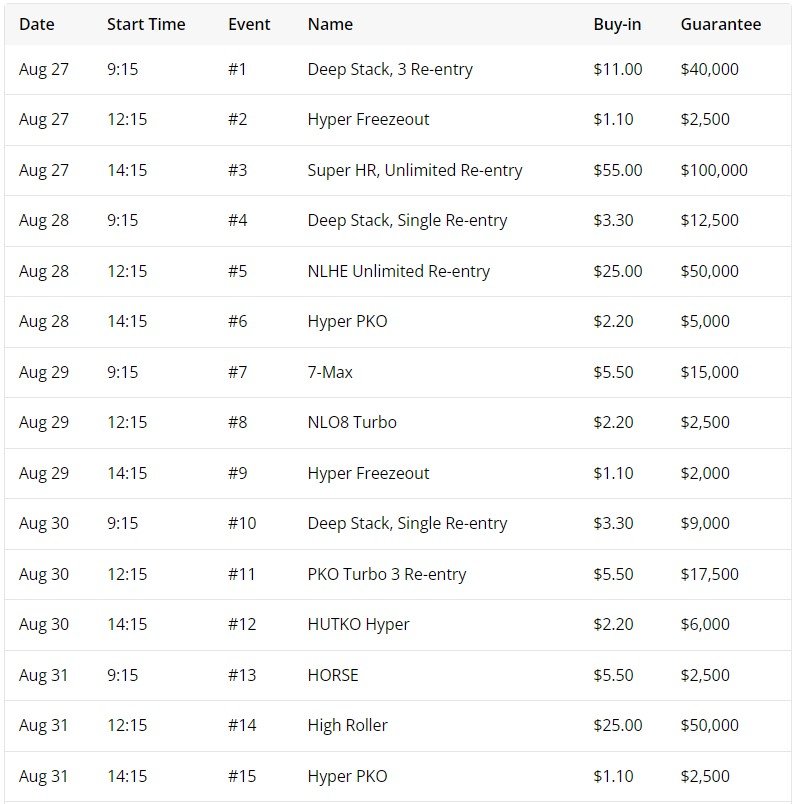Click the Buy-in column header
The height and width of the screenshot is (804, 797).
pos(617,24)
